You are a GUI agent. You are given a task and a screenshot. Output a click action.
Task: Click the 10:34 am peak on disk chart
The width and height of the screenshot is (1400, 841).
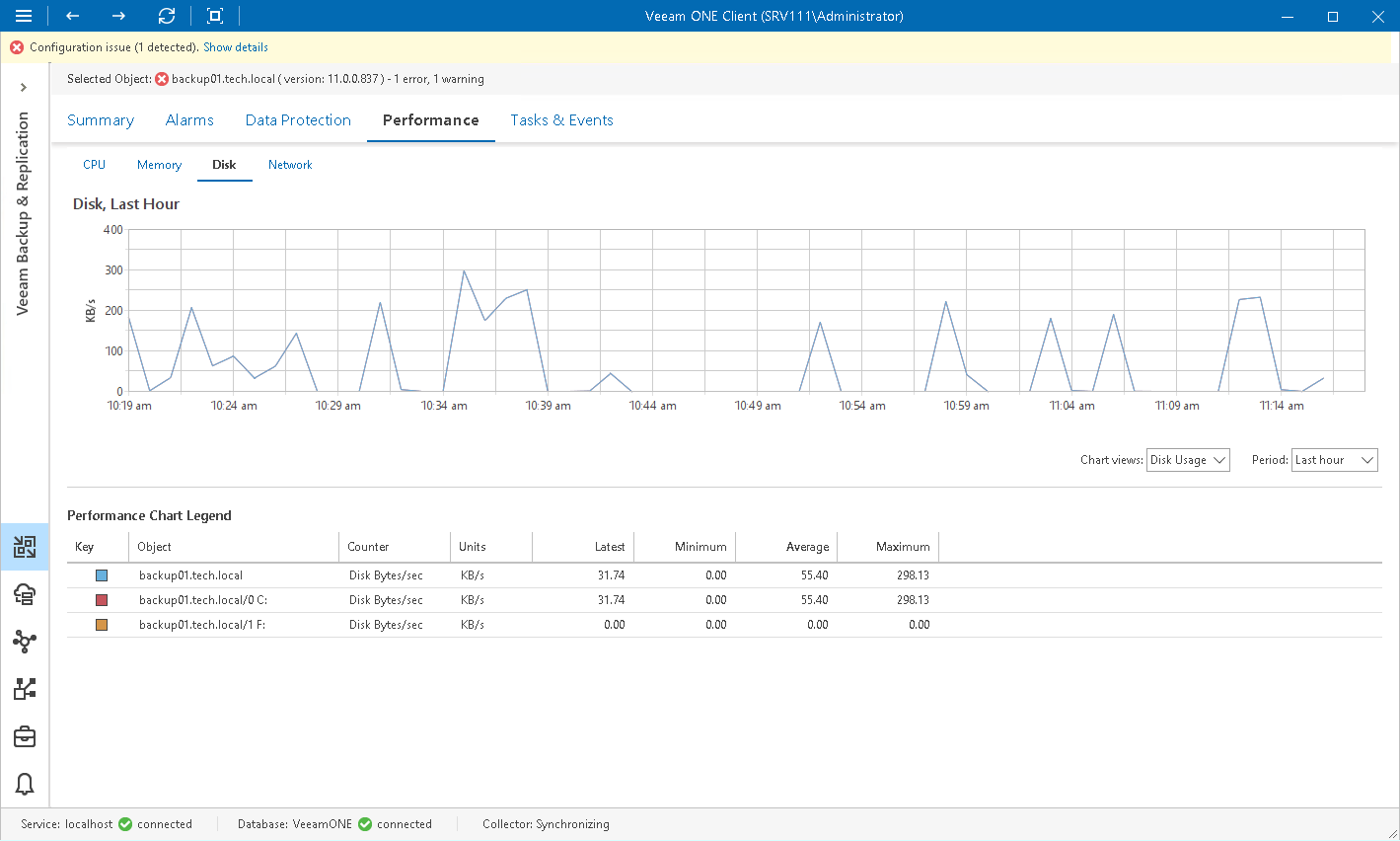pyautogui.click(x=464, y=270)
